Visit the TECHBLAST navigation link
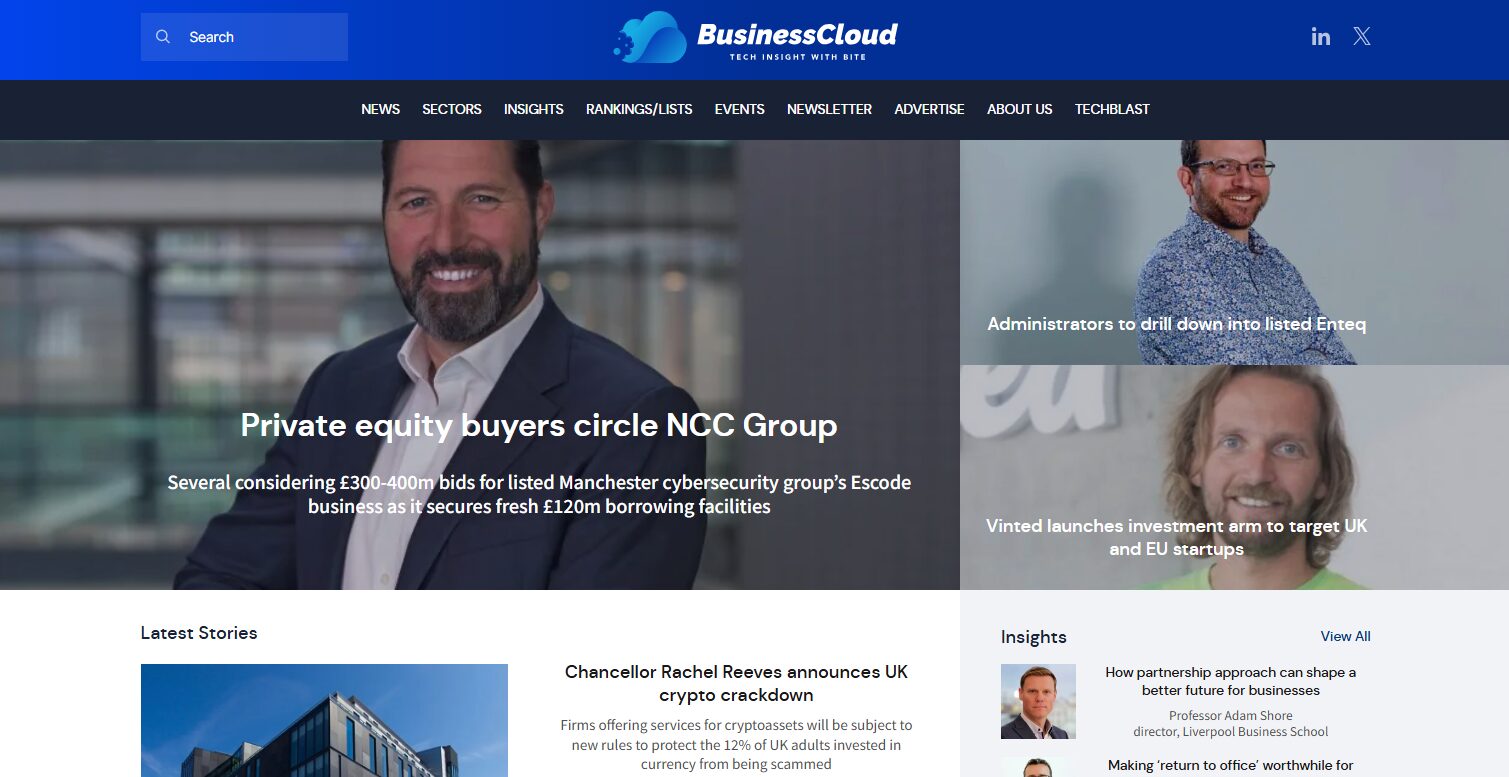 (x=1112, y=109)
